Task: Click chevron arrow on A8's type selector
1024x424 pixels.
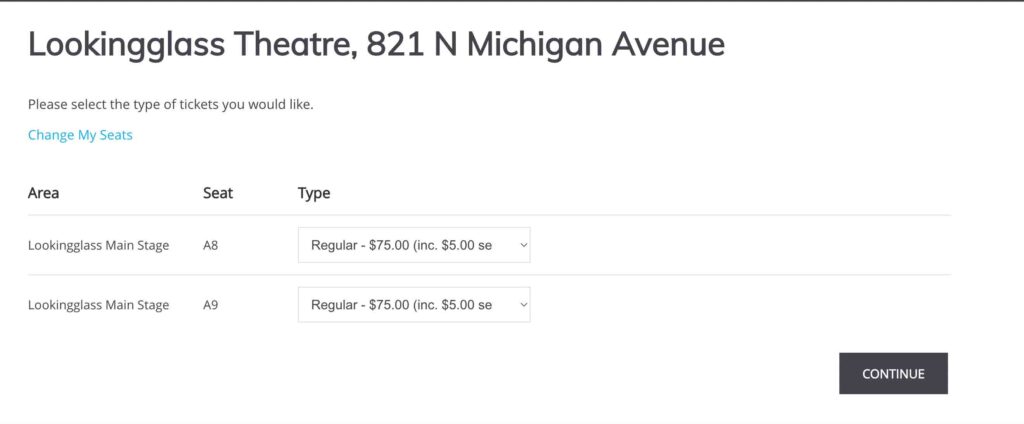Action: click(522, 245)
